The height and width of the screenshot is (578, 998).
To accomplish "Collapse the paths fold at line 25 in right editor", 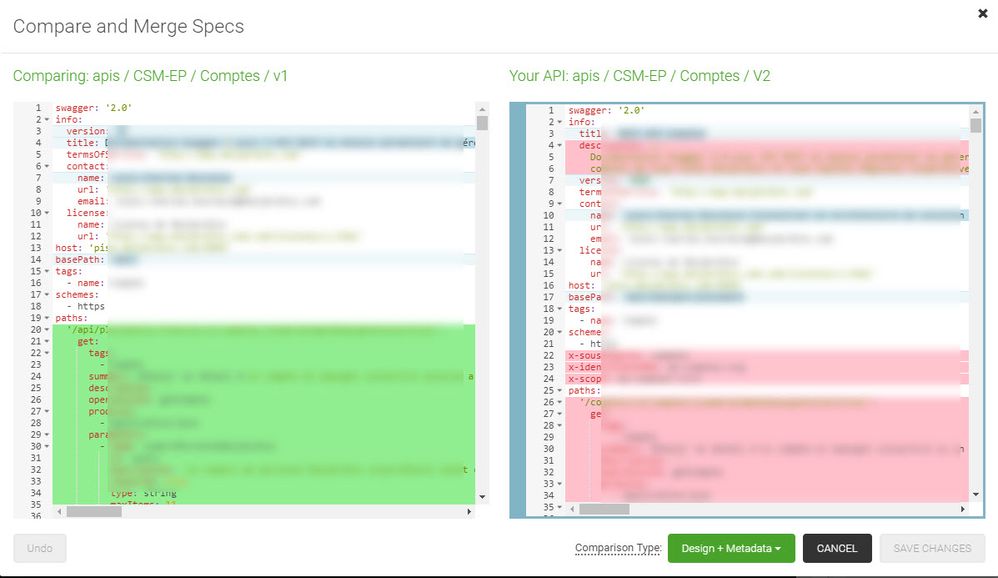I will point(560,390).
